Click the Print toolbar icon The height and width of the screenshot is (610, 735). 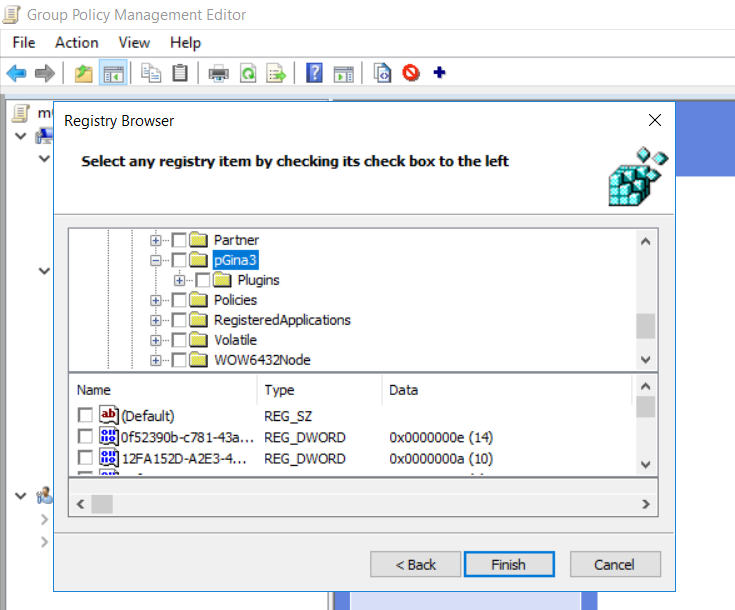coord(218,73)
